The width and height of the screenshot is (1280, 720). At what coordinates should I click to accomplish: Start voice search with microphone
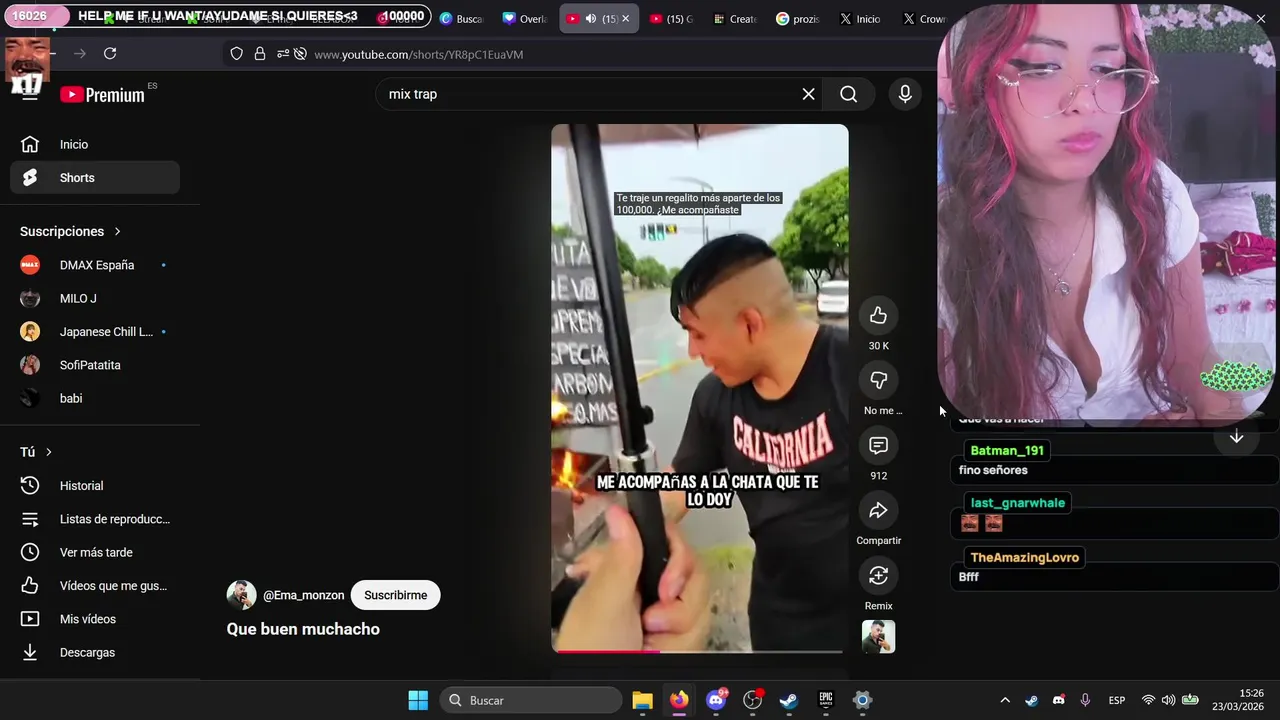tap(905, 94)
